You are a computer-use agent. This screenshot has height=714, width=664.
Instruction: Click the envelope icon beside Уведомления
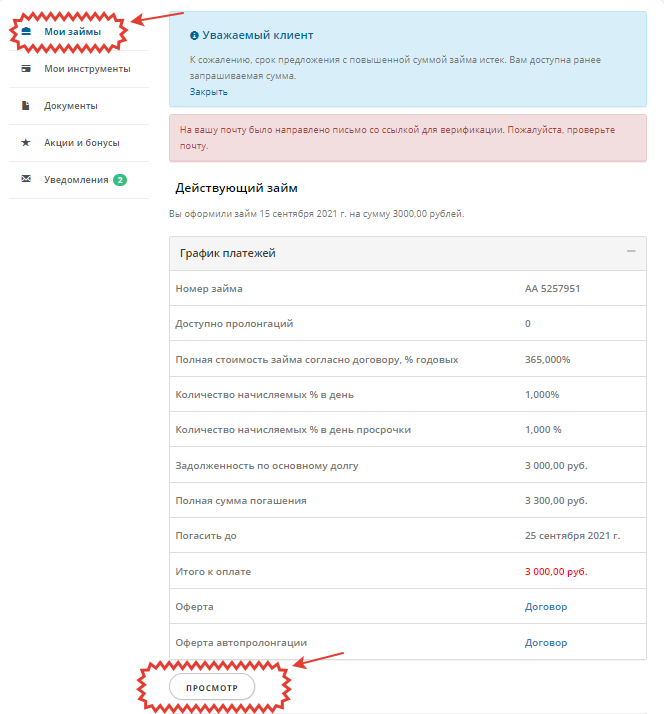(26, 179)
